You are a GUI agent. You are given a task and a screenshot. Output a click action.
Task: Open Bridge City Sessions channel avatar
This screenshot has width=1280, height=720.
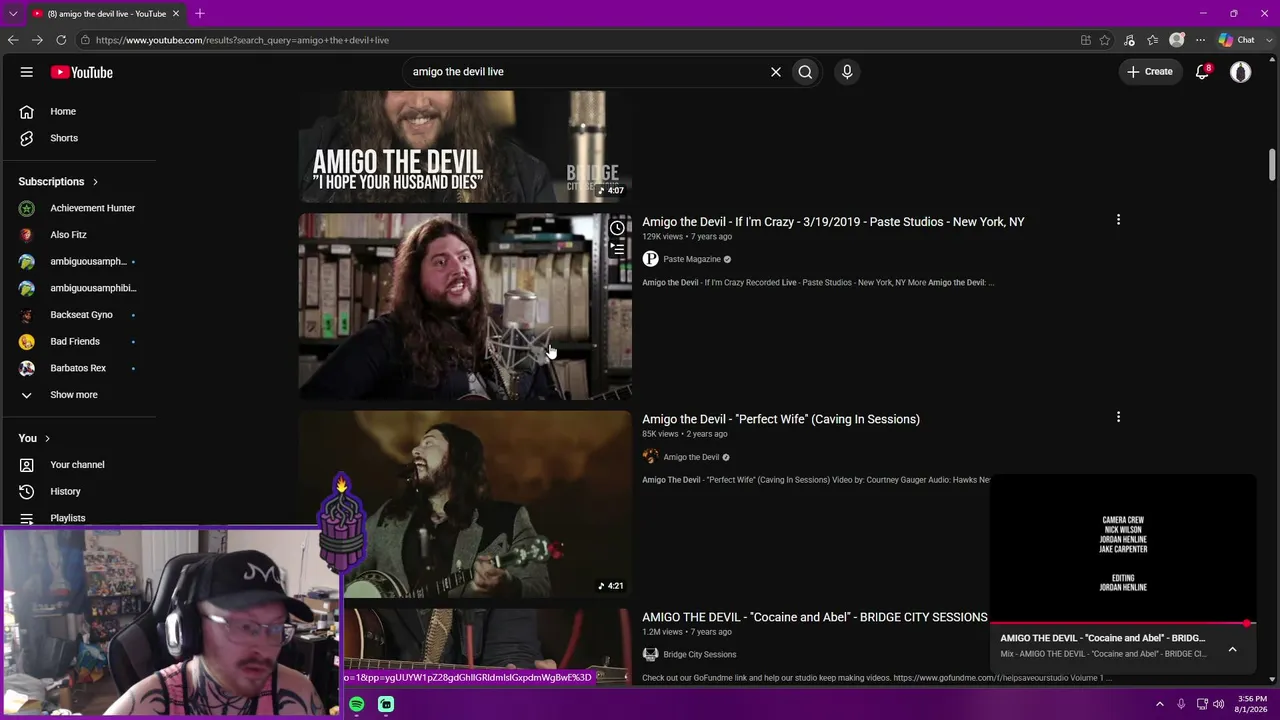651,655
